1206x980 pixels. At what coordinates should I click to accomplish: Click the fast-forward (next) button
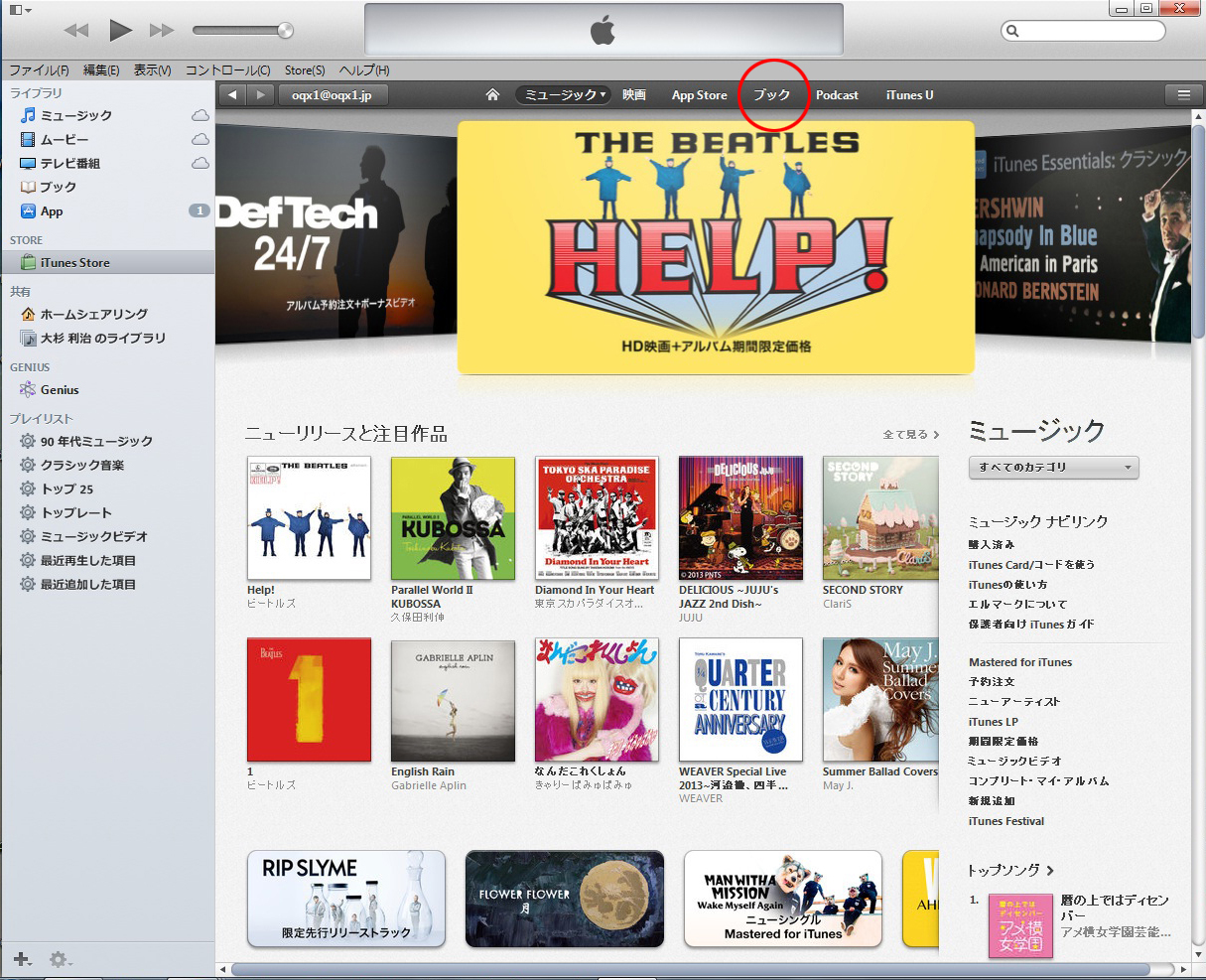(162, 31)
